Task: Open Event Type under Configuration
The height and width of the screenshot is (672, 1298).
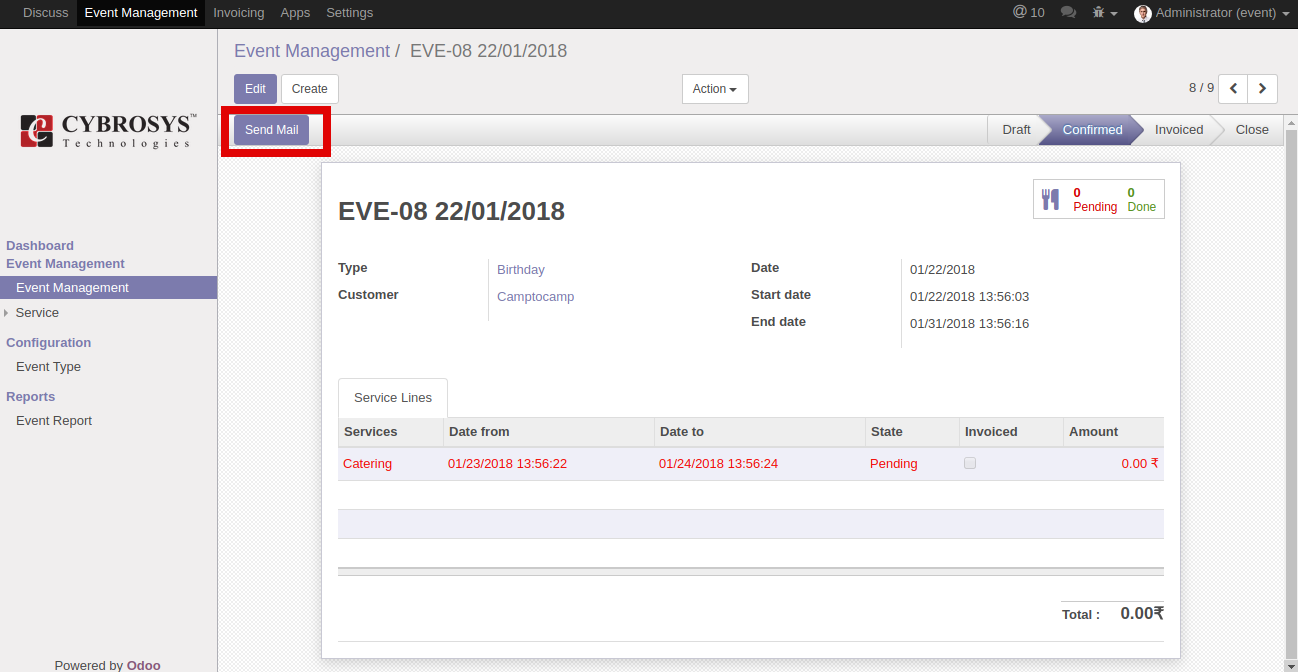Action: point(48,367)
